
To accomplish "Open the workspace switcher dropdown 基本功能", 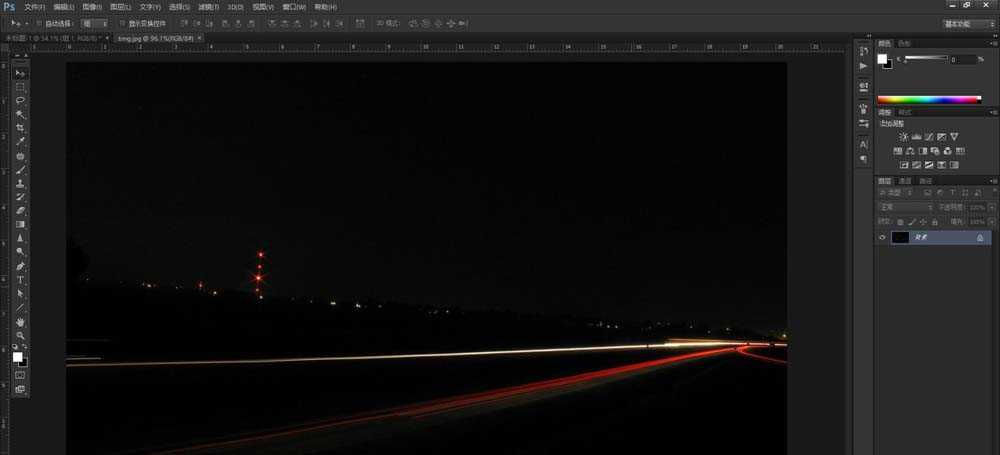I will coord(968,23).
